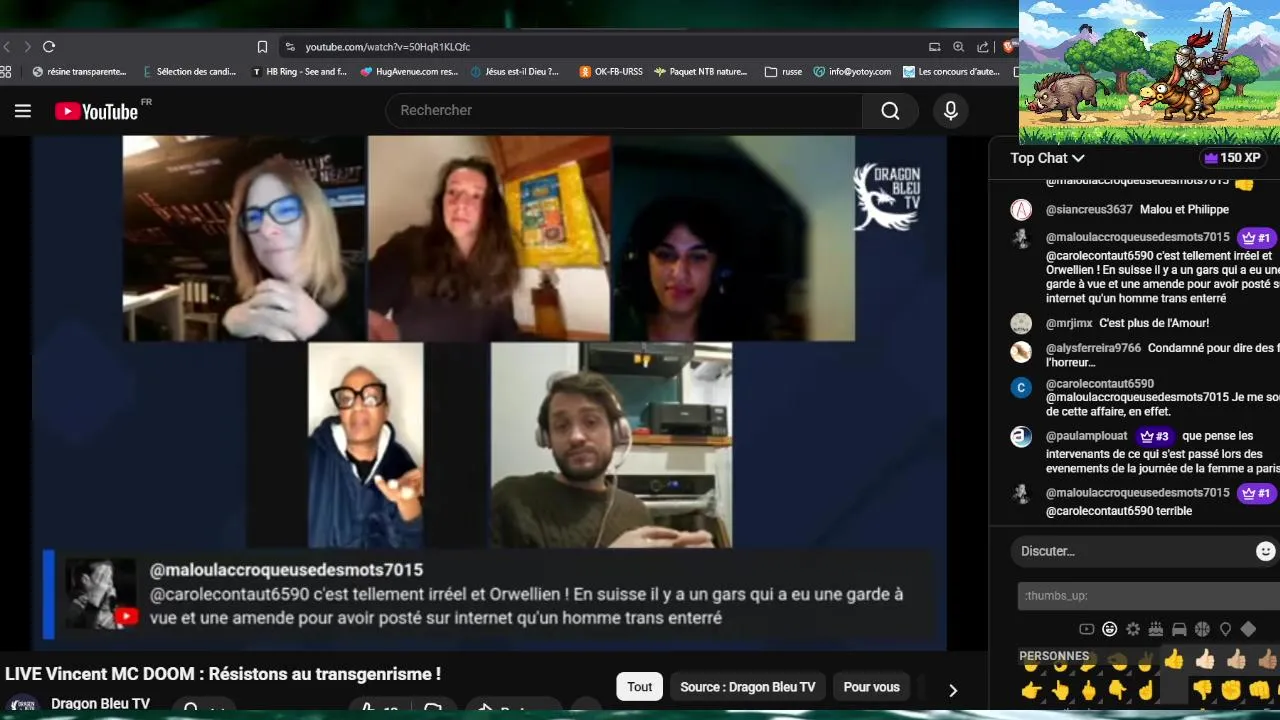This screenshot has height=720, width=1280.
Task: Select the YouTube emoji category
Action: (x=1087, y=629)
